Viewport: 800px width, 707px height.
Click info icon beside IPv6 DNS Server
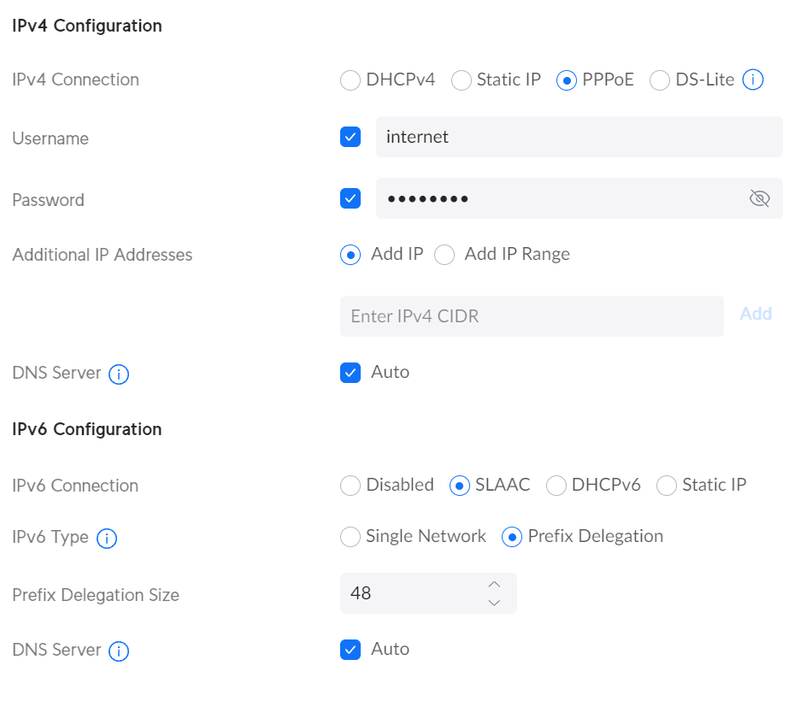[x=118, y=651]
